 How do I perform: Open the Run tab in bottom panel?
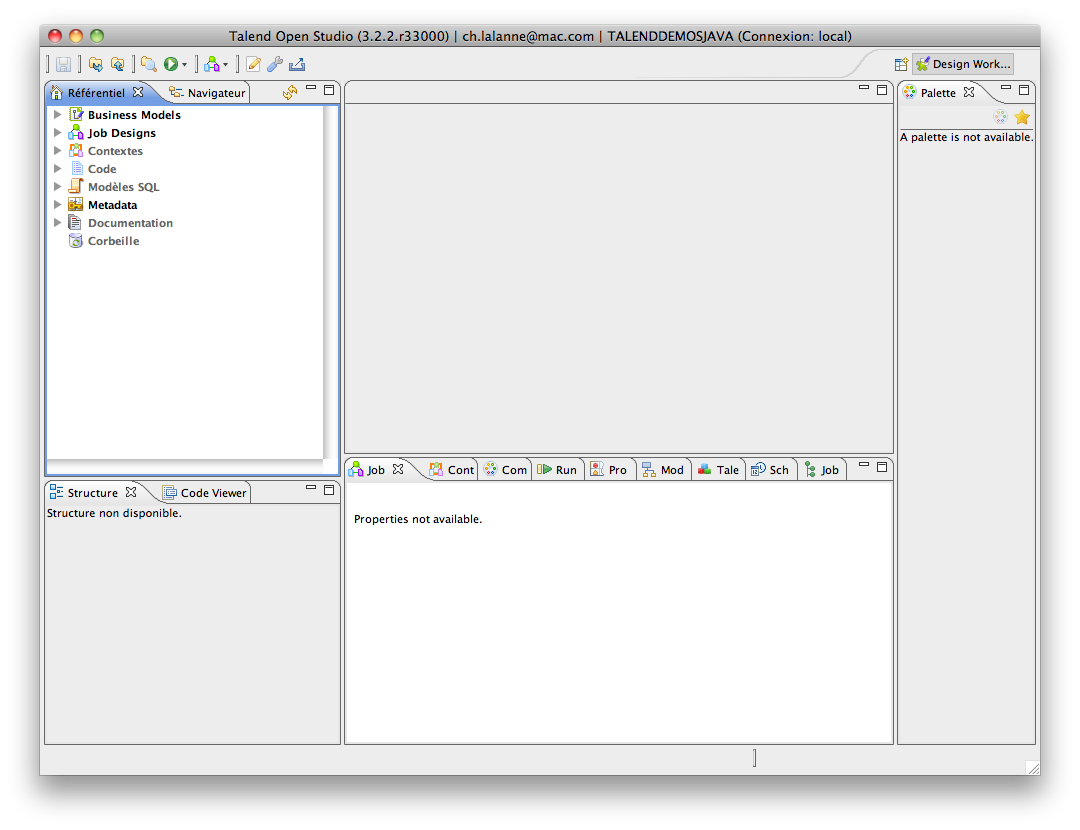[x=557, y=469]
